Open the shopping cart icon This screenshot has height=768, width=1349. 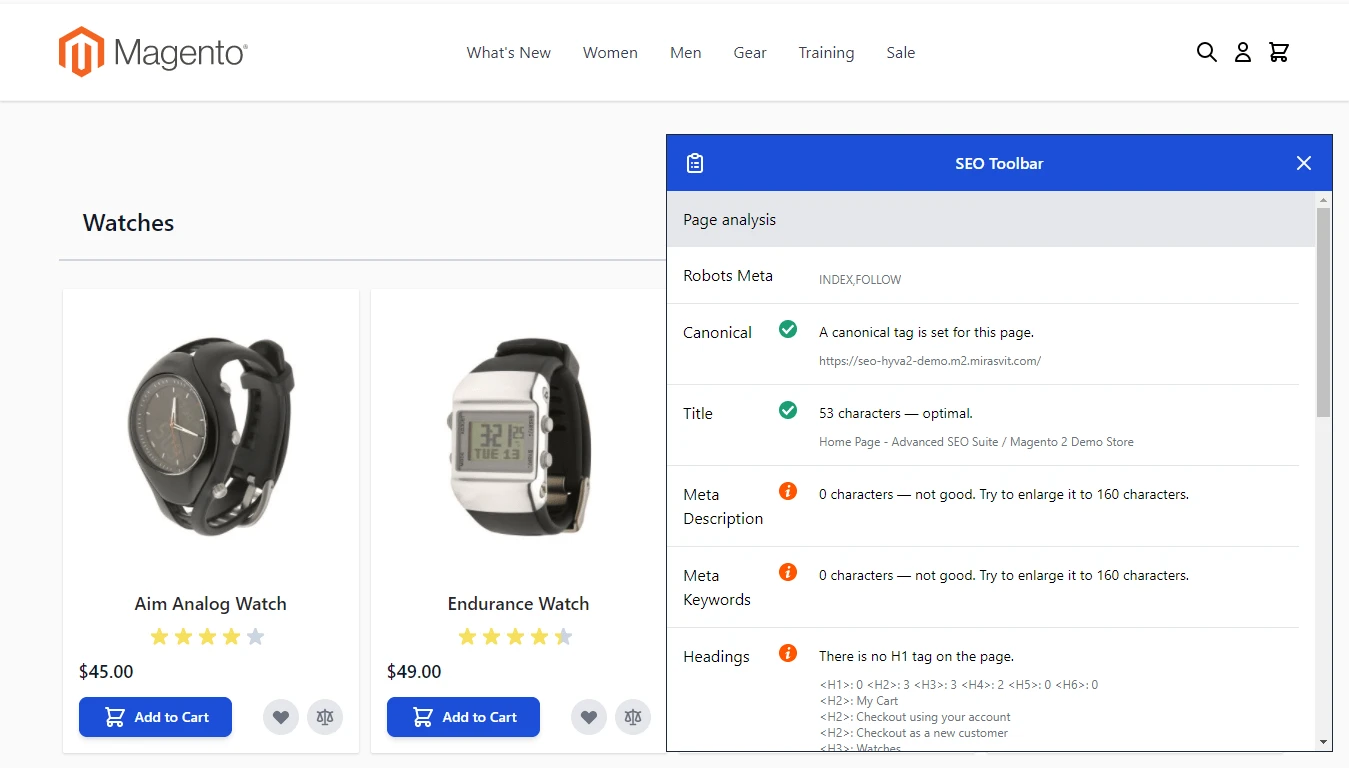[1278, 52]
